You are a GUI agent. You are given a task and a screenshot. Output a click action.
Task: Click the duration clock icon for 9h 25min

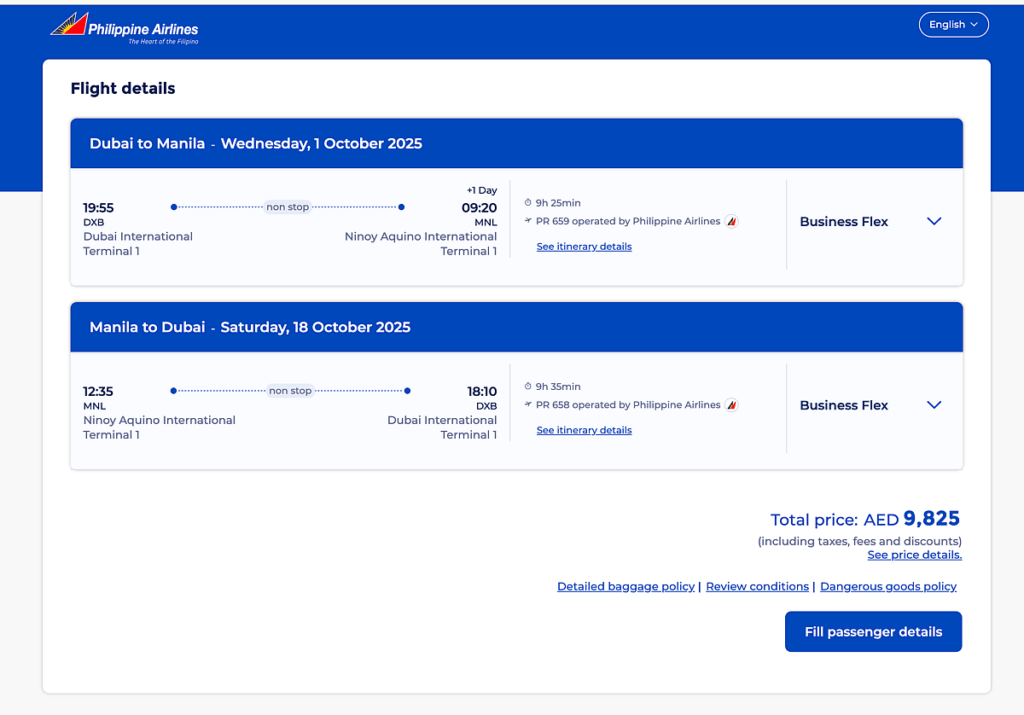(528, 203)
